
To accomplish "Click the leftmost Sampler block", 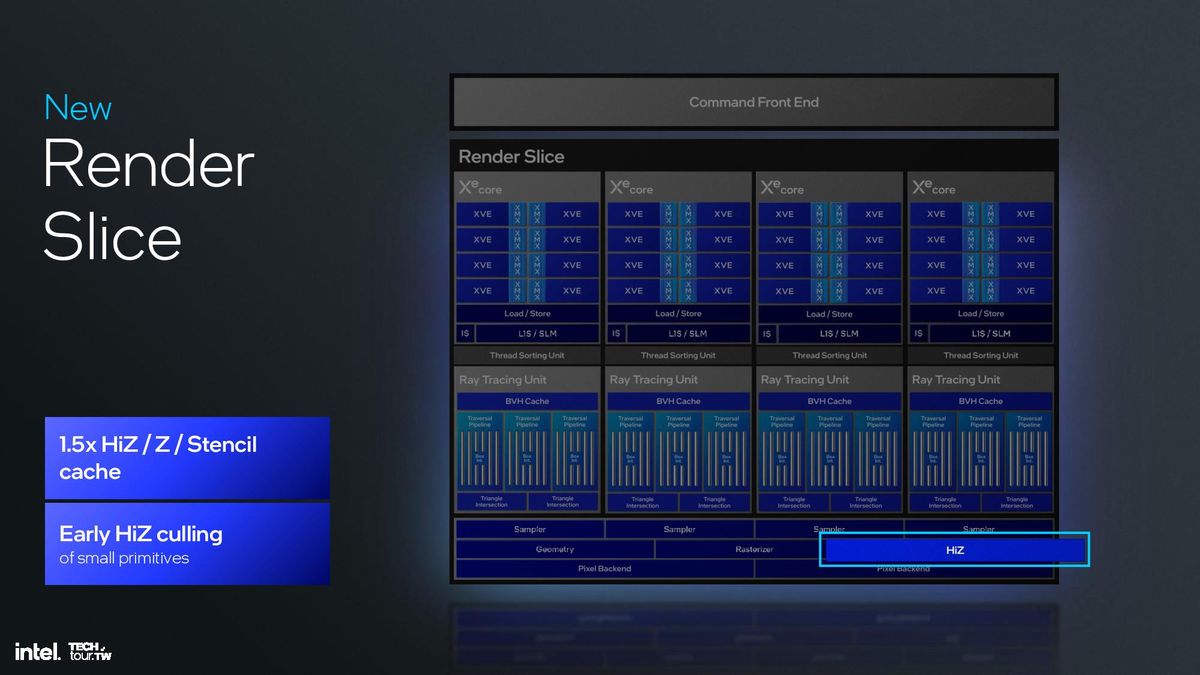I will click(530, 530).
